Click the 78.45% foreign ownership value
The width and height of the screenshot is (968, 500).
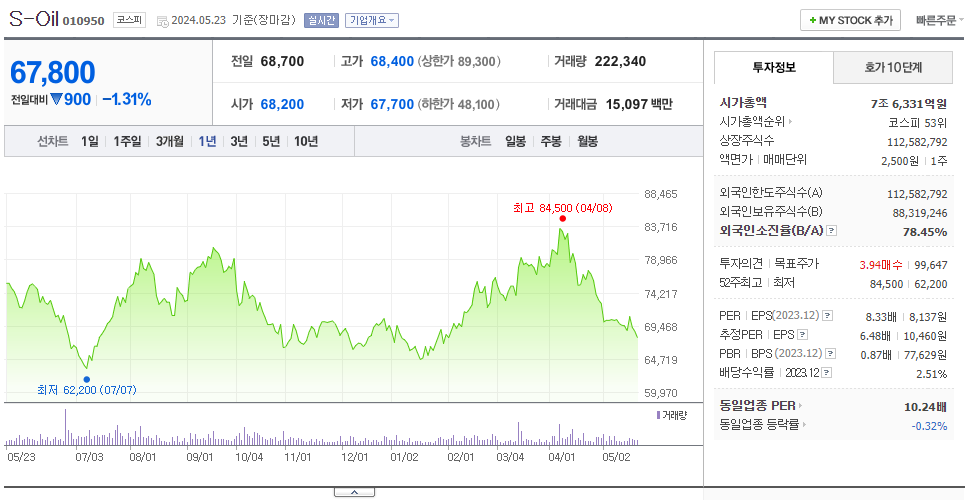[924, 231]
